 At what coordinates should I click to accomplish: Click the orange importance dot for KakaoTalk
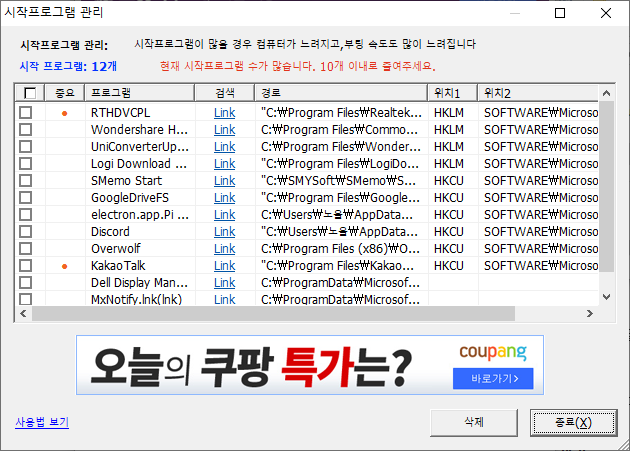[64, 266]
